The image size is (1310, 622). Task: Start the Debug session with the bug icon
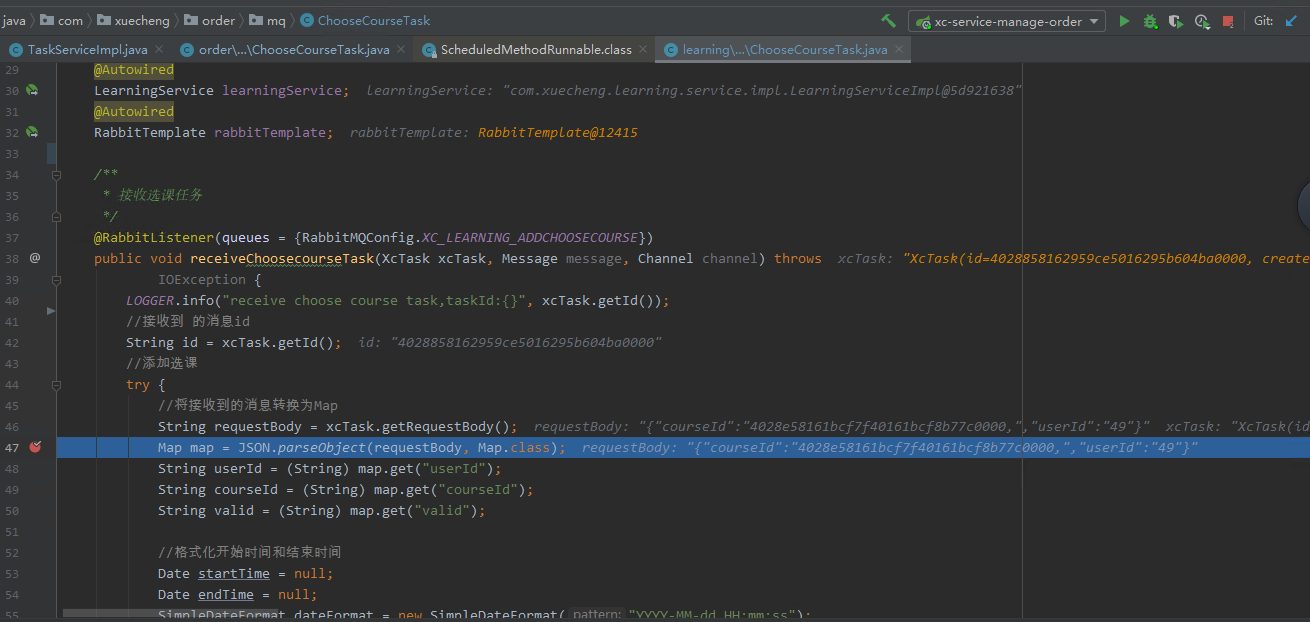1150,21
